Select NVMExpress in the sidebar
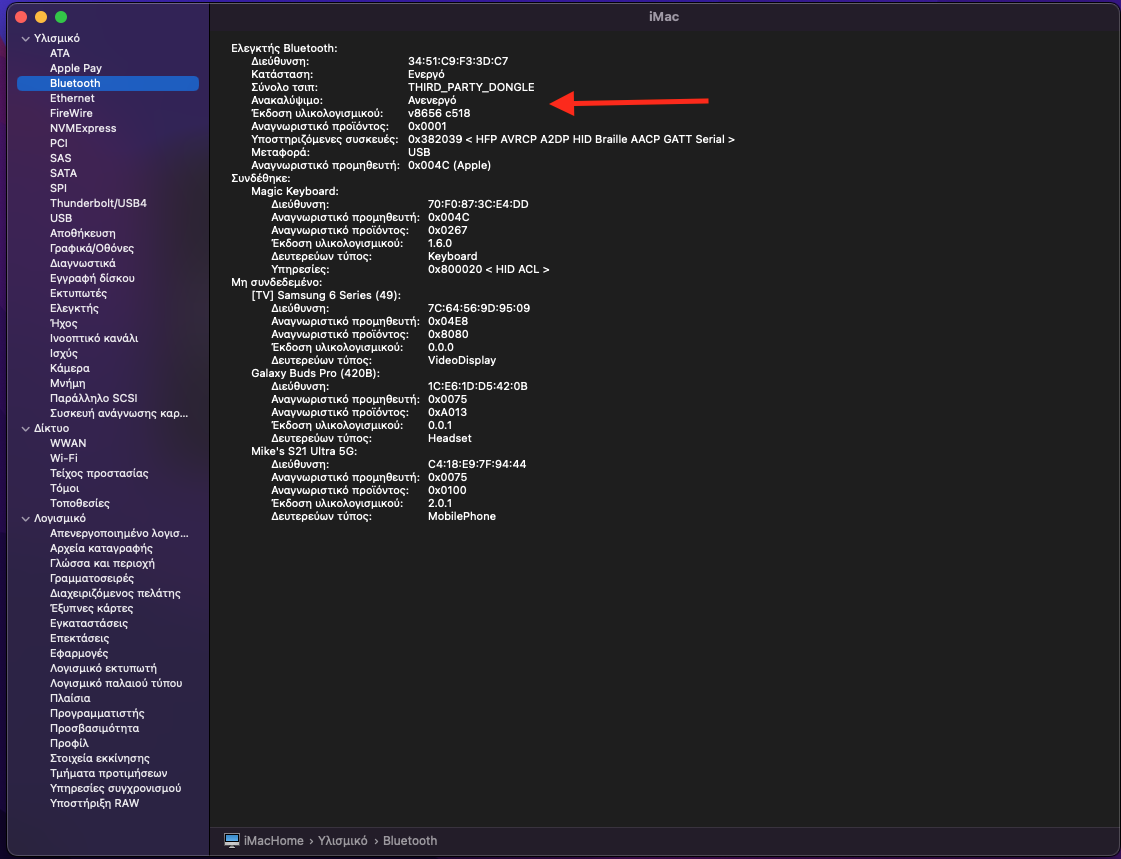The height and width of the screenshot is (859, 1121). (x=83, y=129)
